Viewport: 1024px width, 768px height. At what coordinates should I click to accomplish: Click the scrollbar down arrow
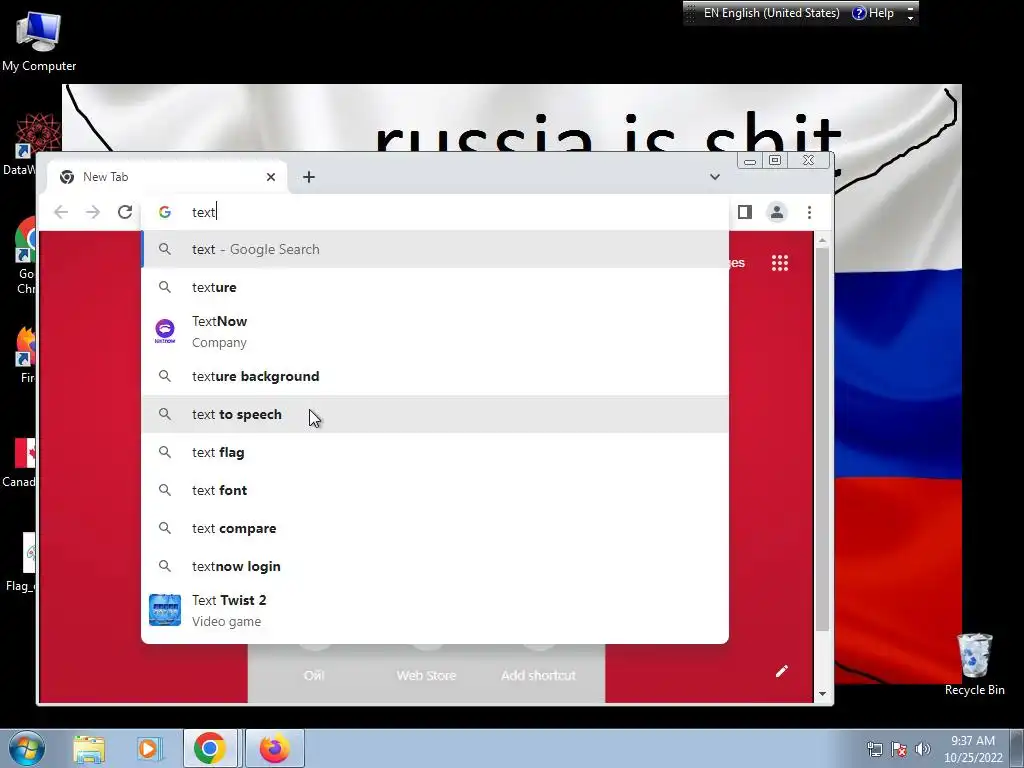pyautogui.click(x=822, y=694)
